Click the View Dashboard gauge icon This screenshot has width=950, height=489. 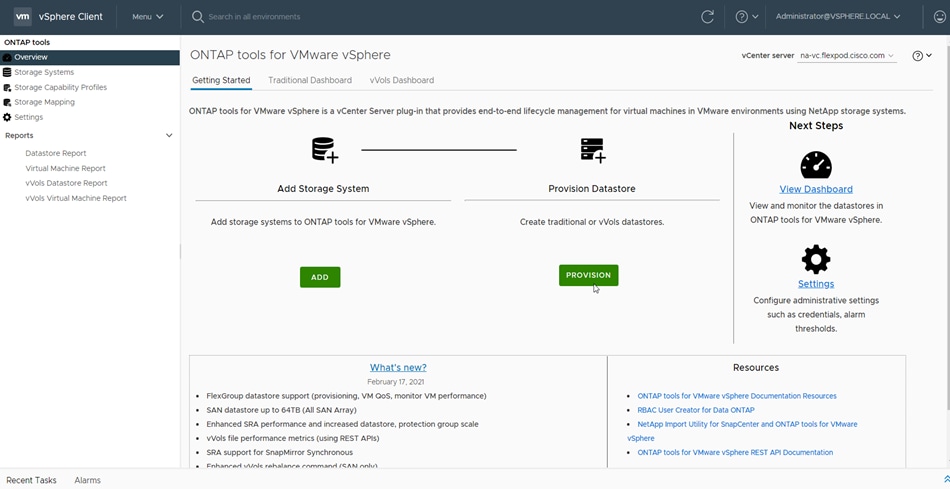pos(816,165)
